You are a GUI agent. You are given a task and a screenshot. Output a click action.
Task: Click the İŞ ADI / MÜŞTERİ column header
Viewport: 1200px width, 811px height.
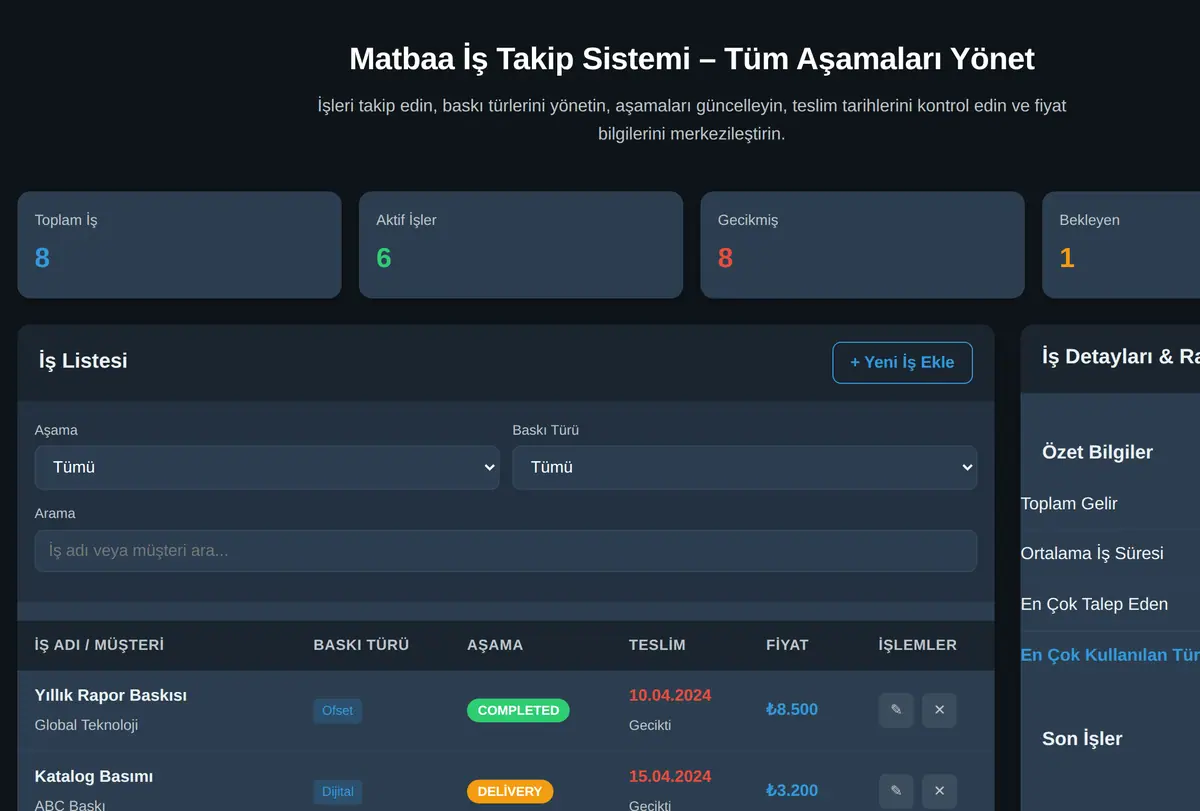click(x=99, y=645)
